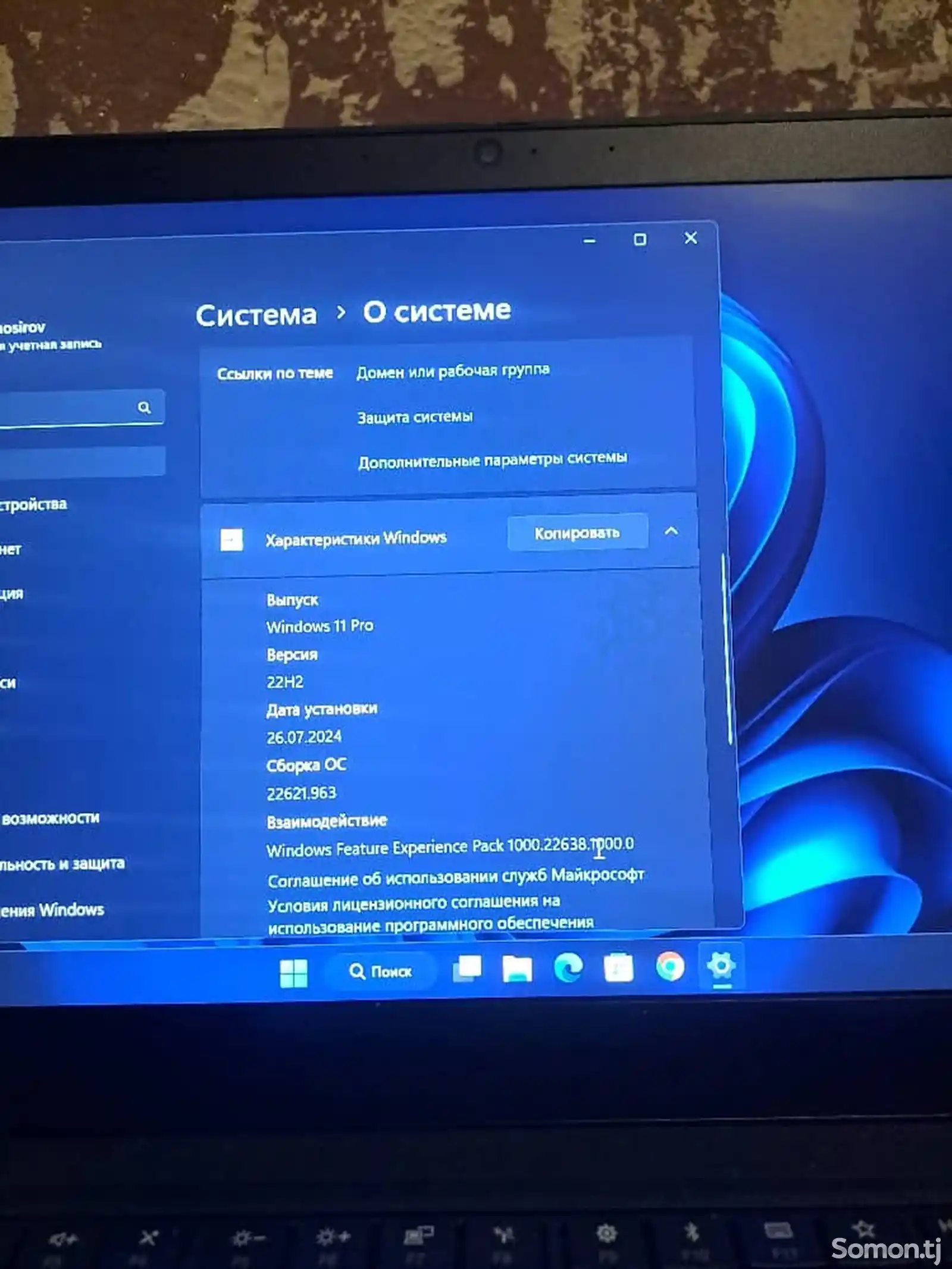
Task: Click the Поиск taskbar search box
Action: tap(380, 972)
